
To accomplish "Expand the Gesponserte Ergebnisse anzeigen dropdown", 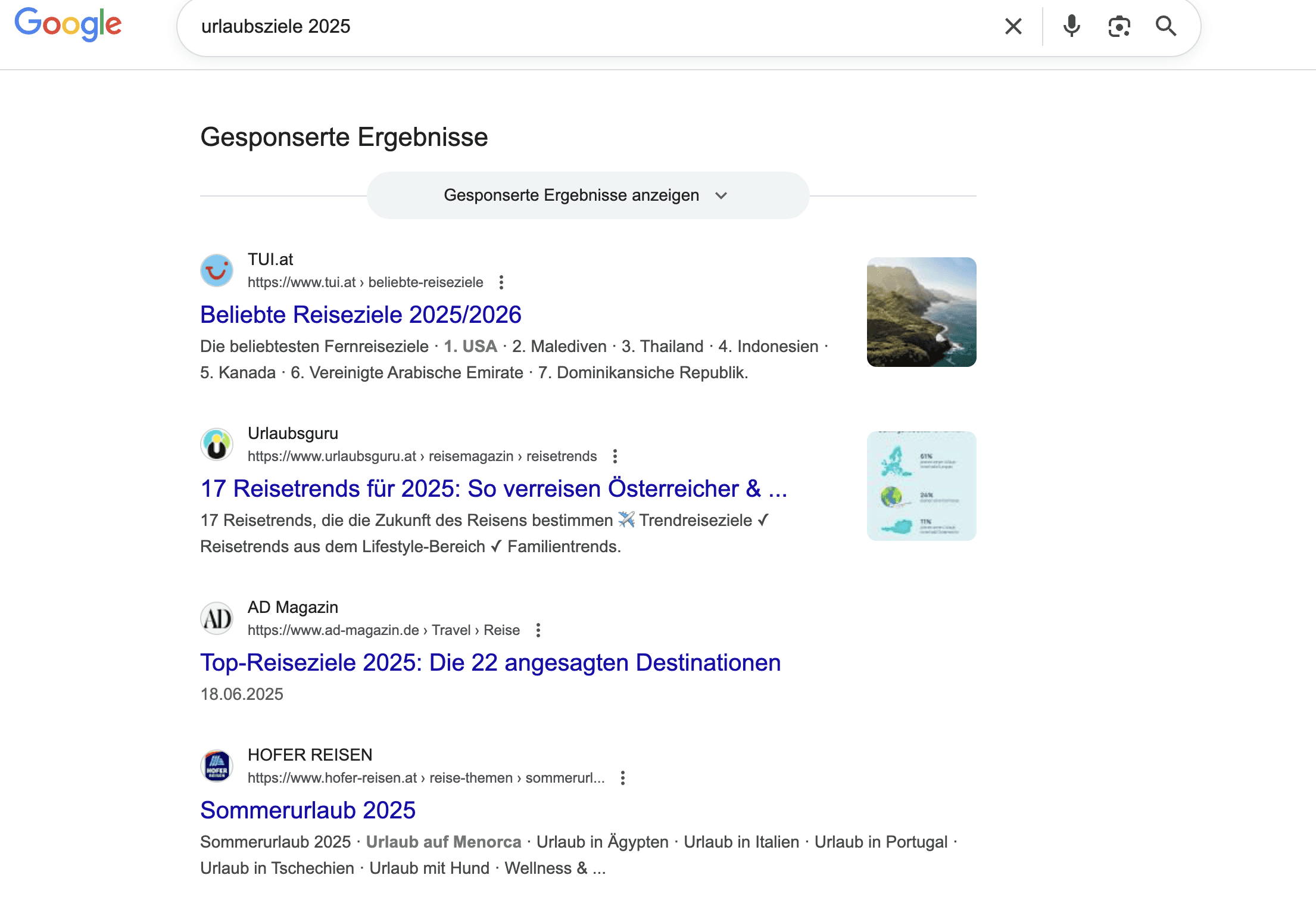I will pyautogui.click(x=587, y=195).
